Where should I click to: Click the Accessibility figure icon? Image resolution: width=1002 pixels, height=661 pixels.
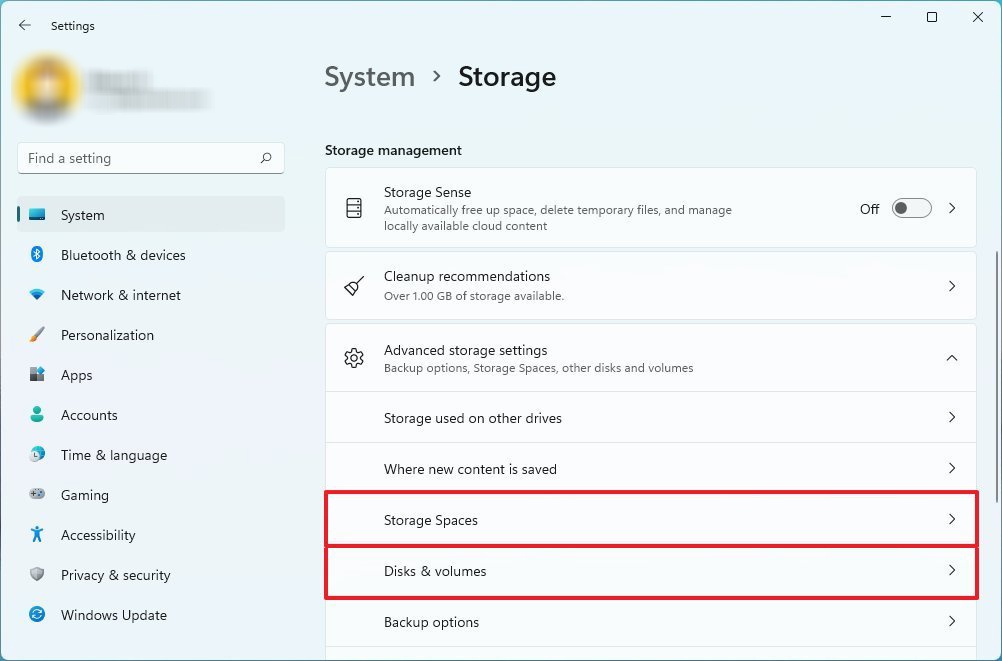click(x=37, y=535)
